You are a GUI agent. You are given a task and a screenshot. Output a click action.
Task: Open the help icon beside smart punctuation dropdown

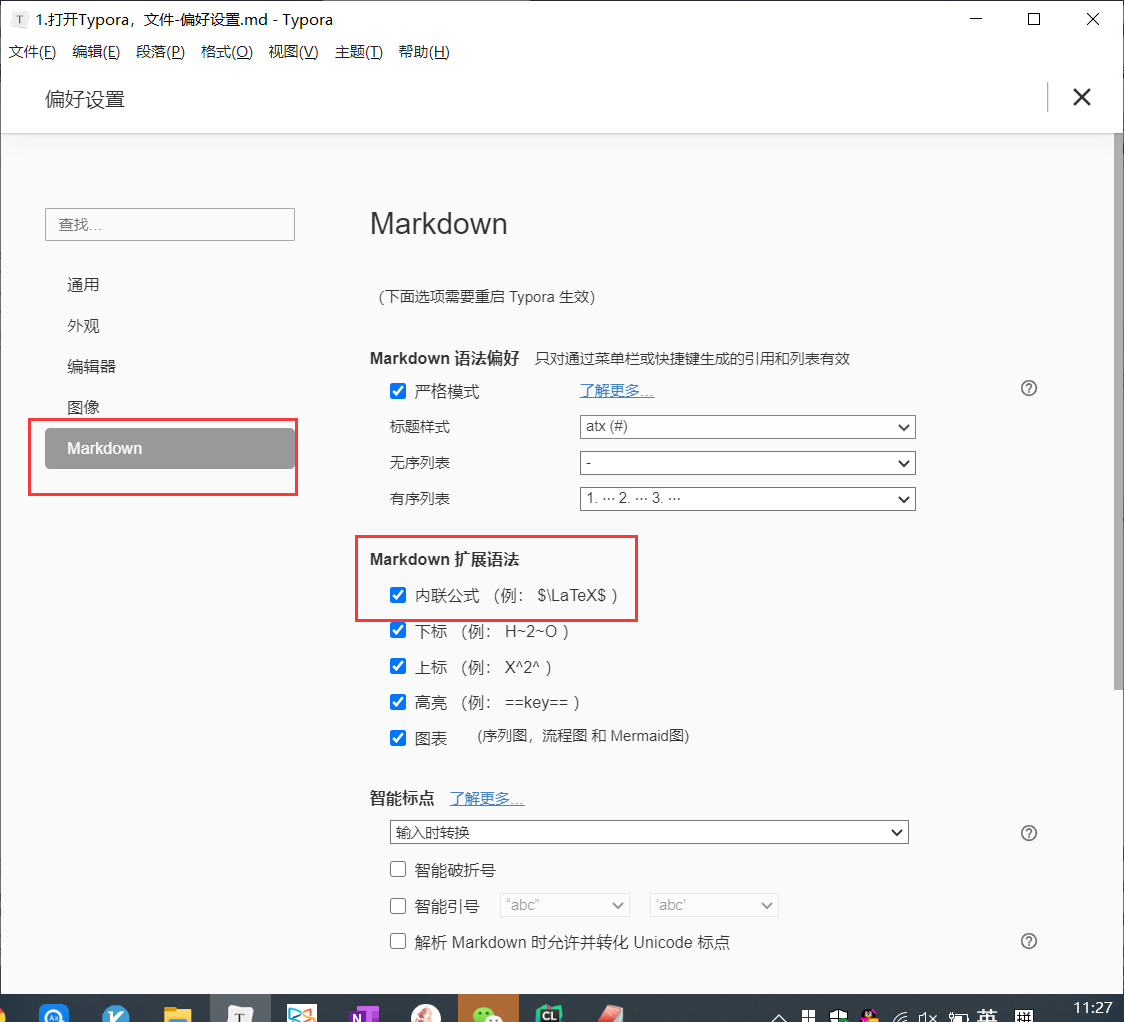[1029, 833]
